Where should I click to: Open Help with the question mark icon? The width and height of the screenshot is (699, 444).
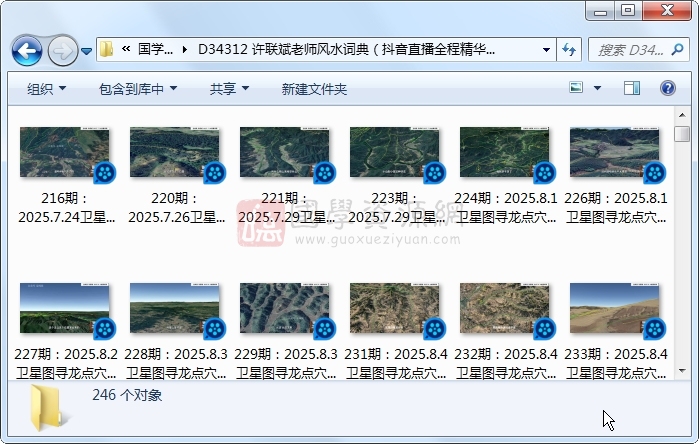[667, 88]
